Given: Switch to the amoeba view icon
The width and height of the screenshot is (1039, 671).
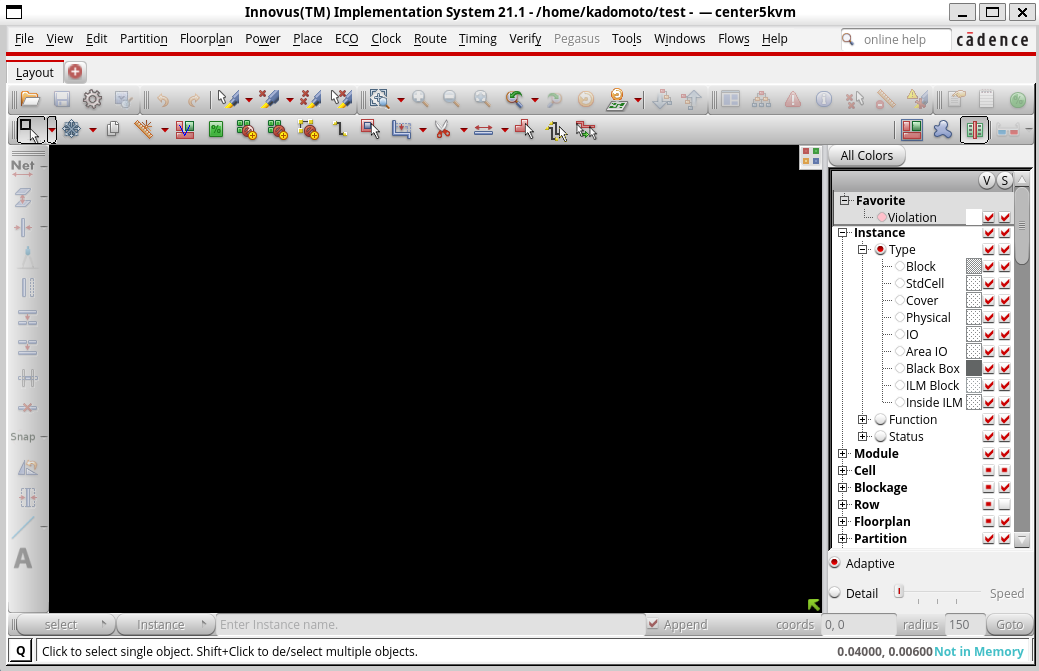Looking at the screenshot, I should point(942,130).
